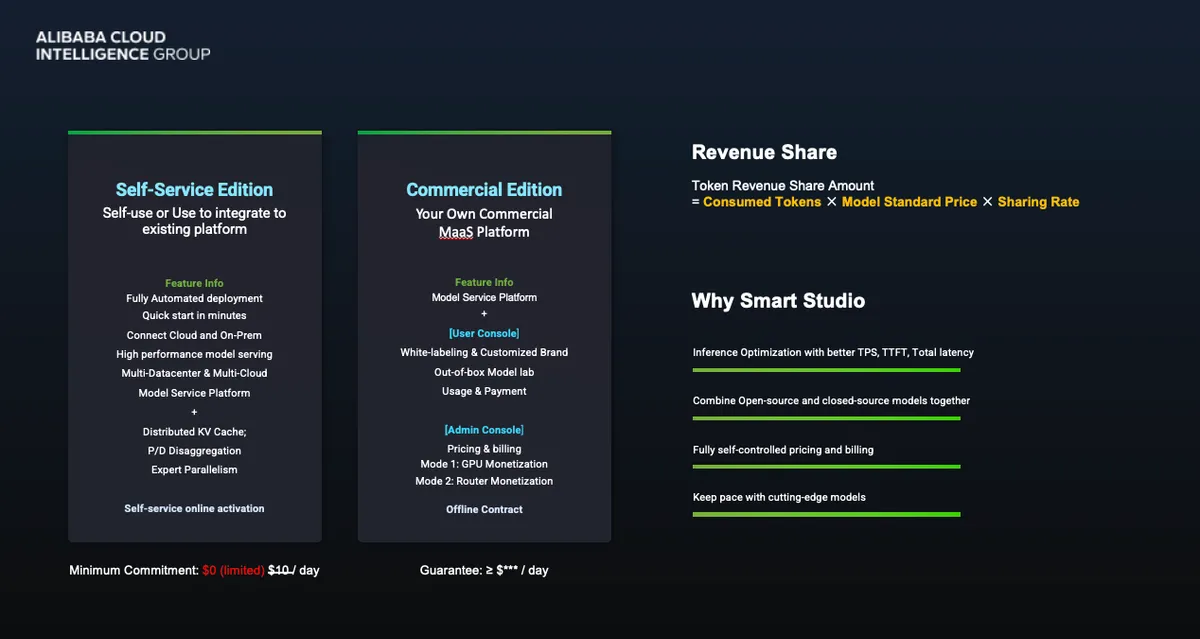Click the Offline Contract label
The width and height of the screenshot is (1200, 639).
[x=484, y=509]
